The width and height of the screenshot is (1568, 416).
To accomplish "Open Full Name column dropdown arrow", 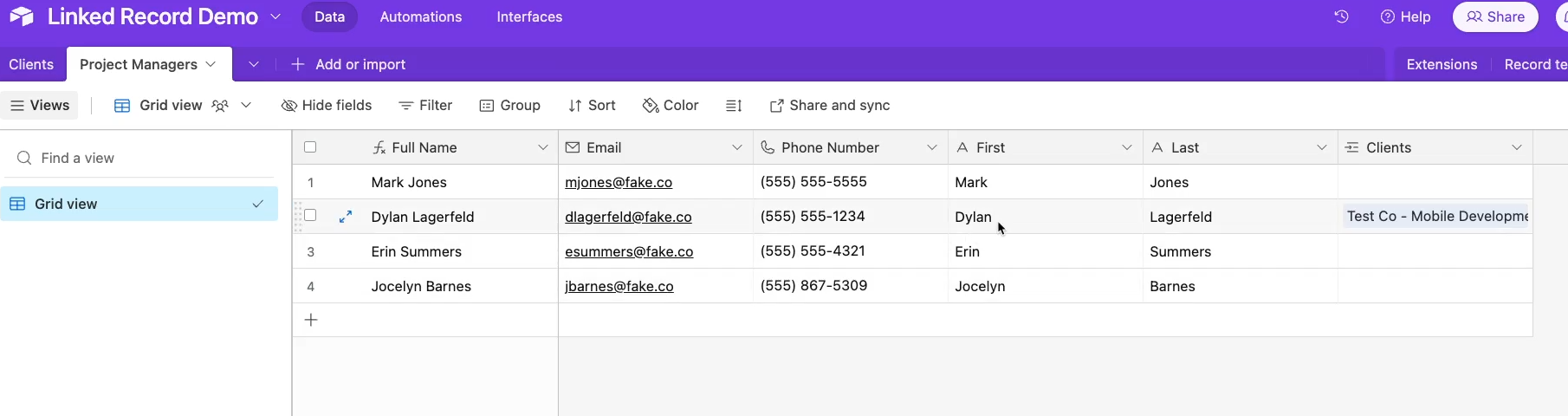I will coord(543,147).
